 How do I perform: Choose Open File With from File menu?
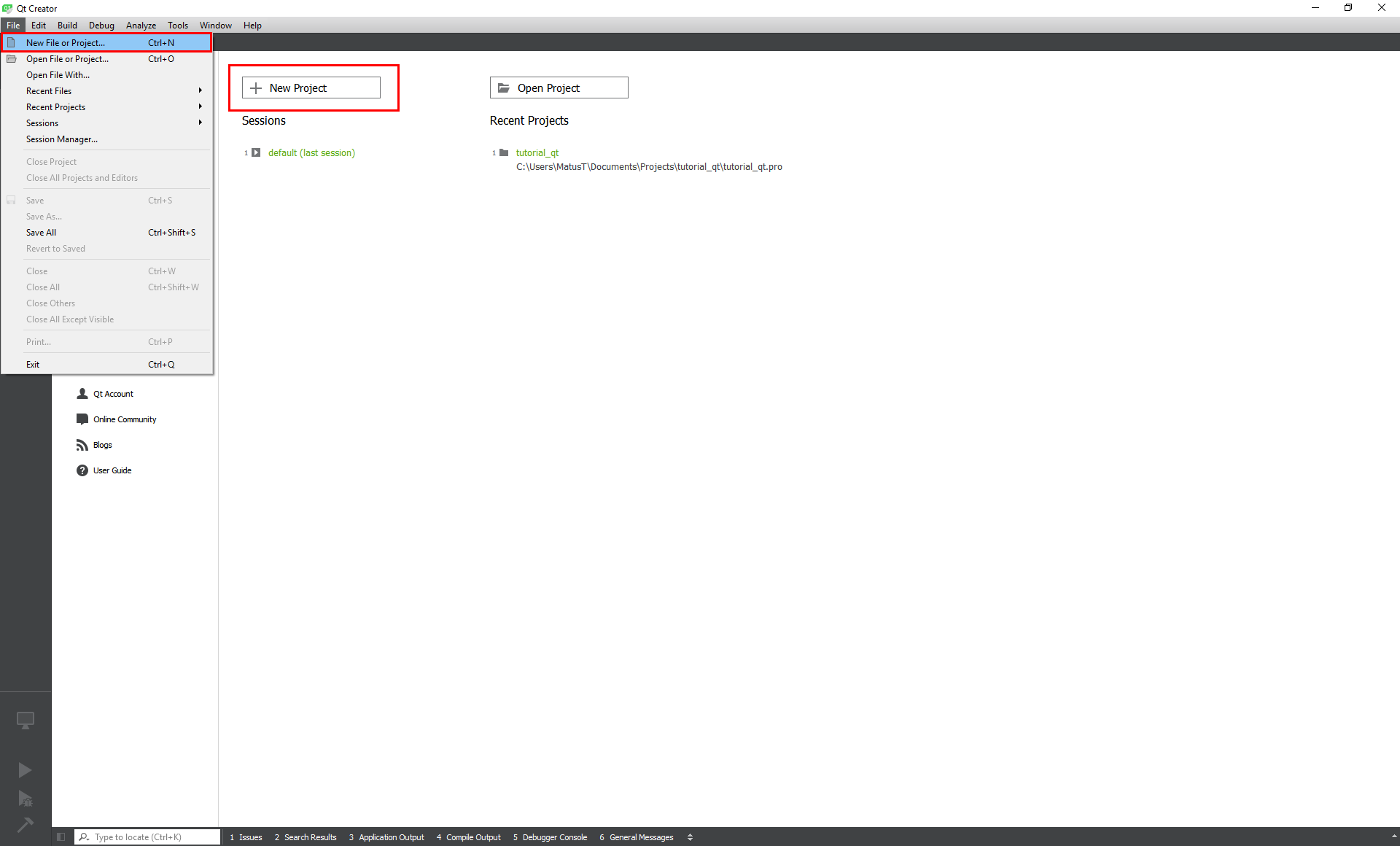106,74
